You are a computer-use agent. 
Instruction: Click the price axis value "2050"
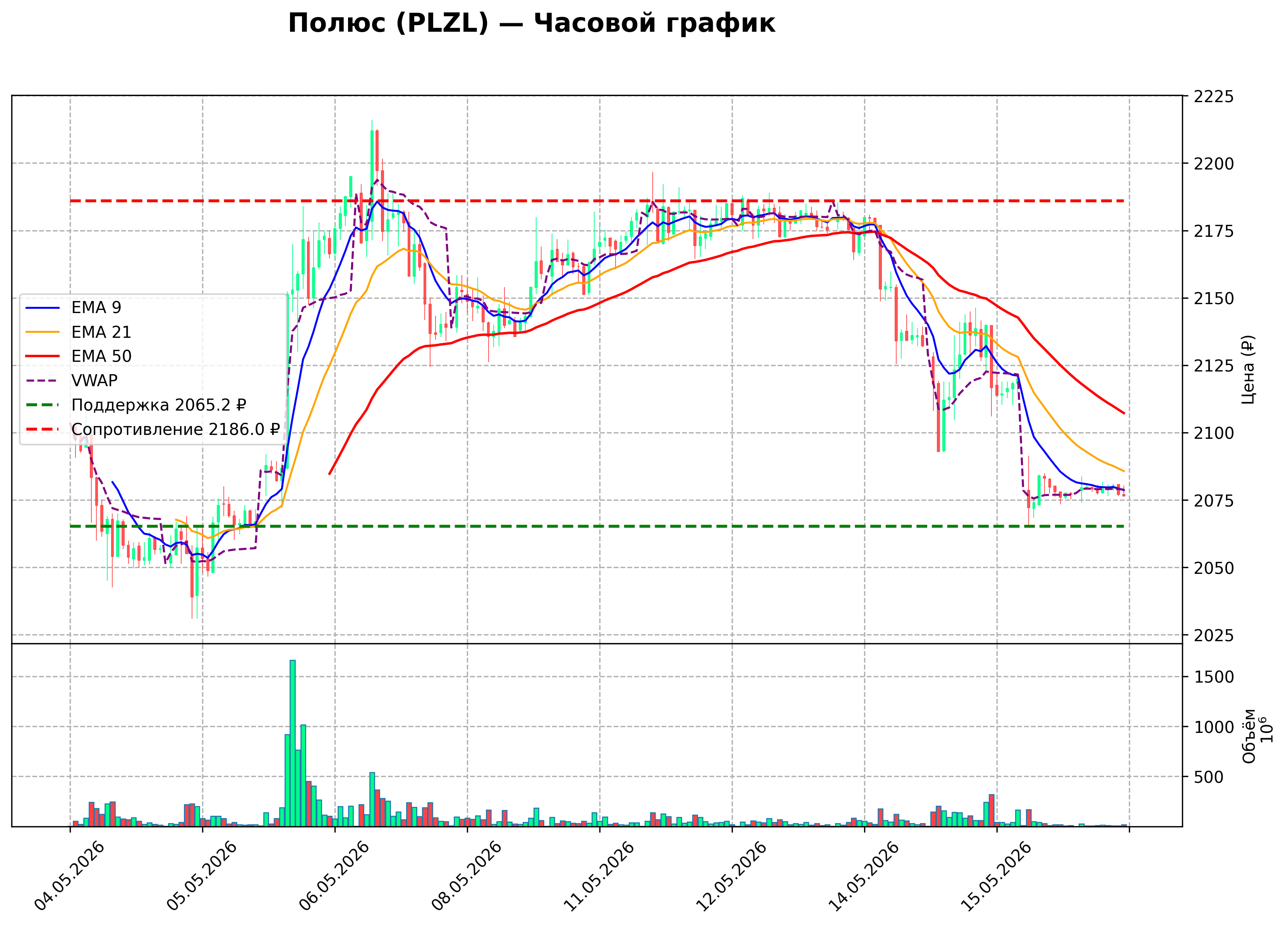[x=1214, y=568]
